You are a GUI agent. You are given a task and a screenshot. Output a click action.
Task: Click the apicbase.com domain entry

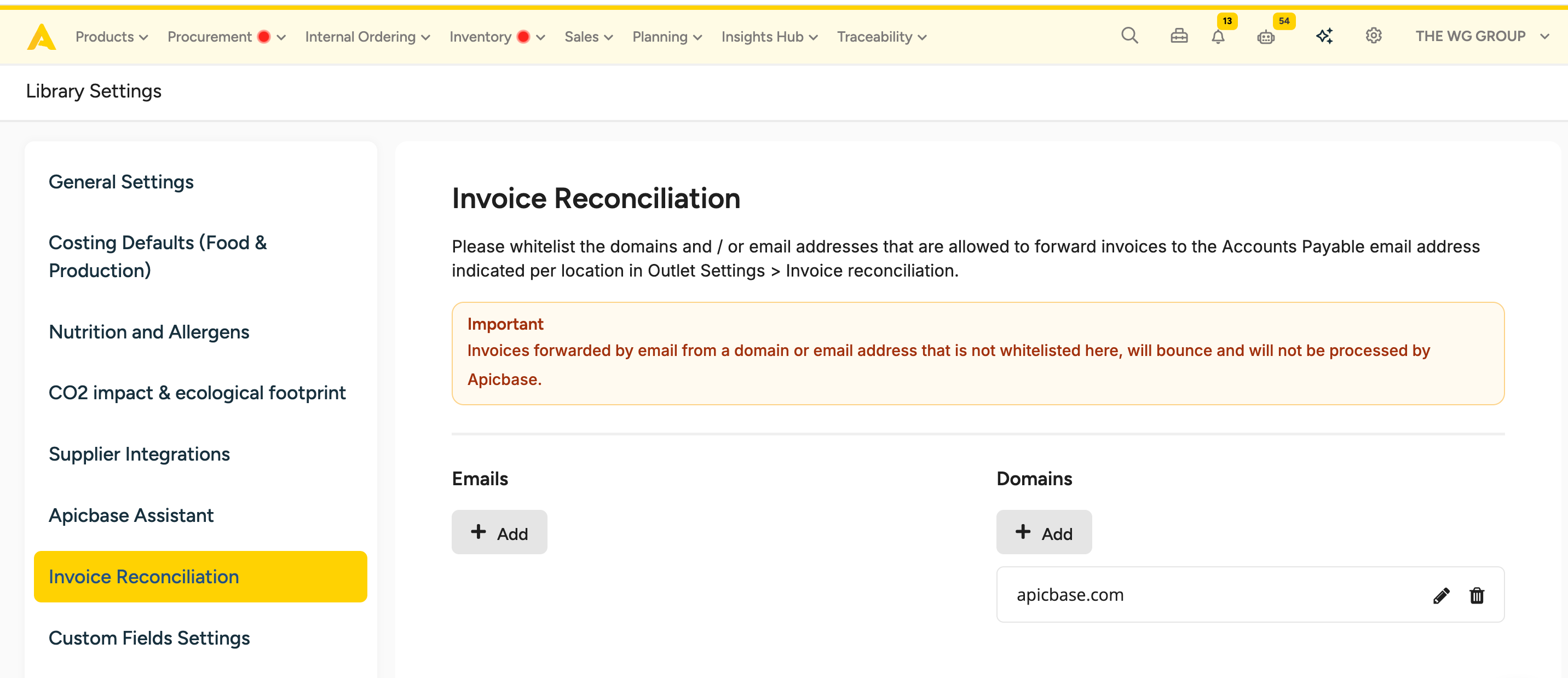(1070, 595)
